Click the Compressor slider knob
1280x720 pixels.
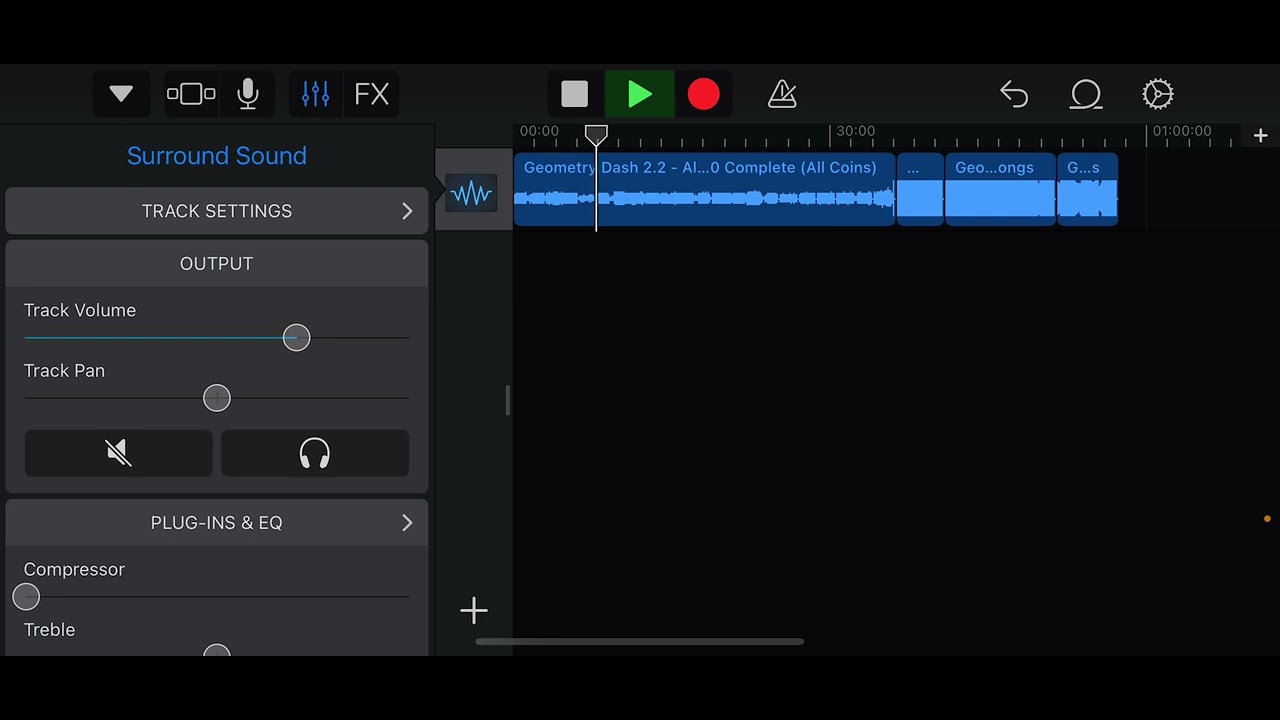pyautogui.click(x=26, y=597)
